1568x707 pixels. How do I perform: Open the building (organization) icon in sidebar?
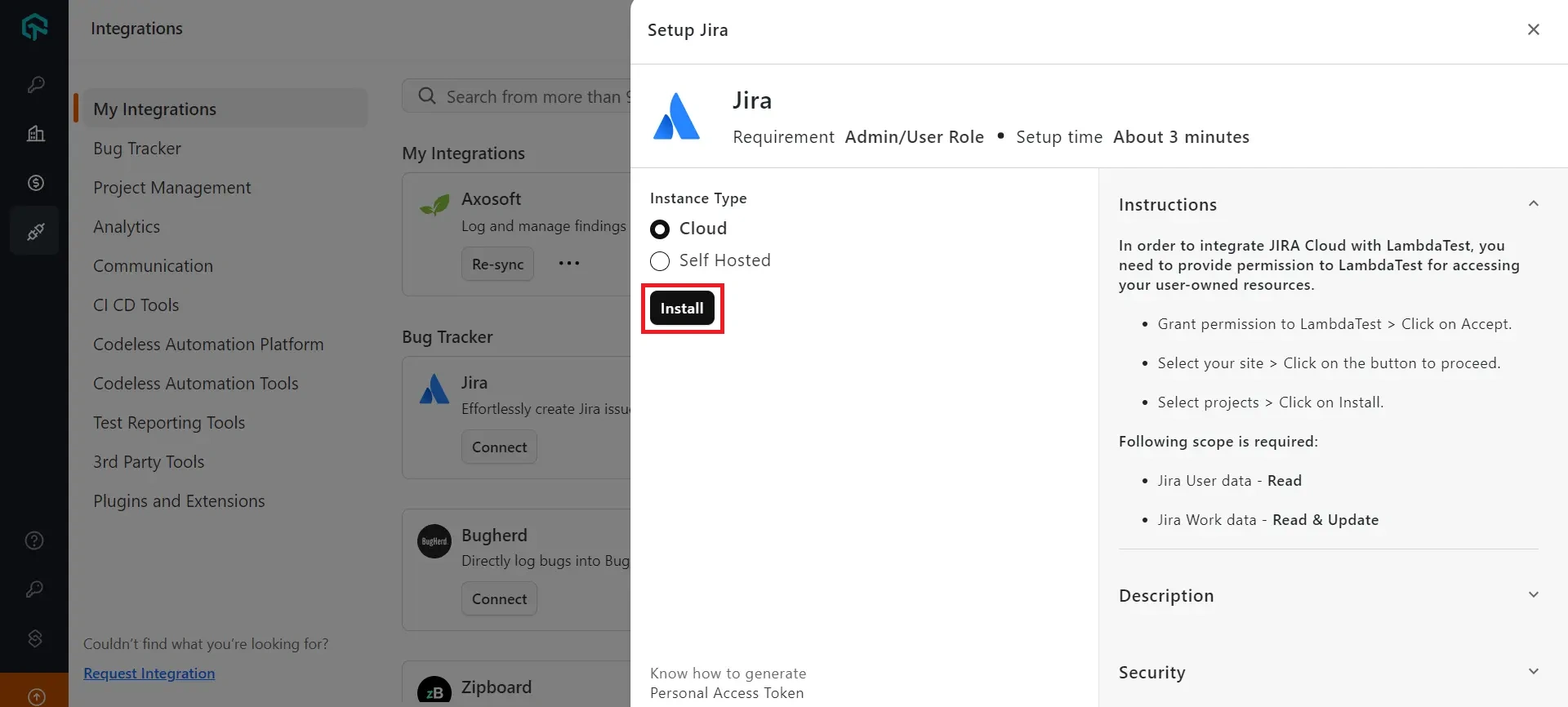[x=36, y=134]
